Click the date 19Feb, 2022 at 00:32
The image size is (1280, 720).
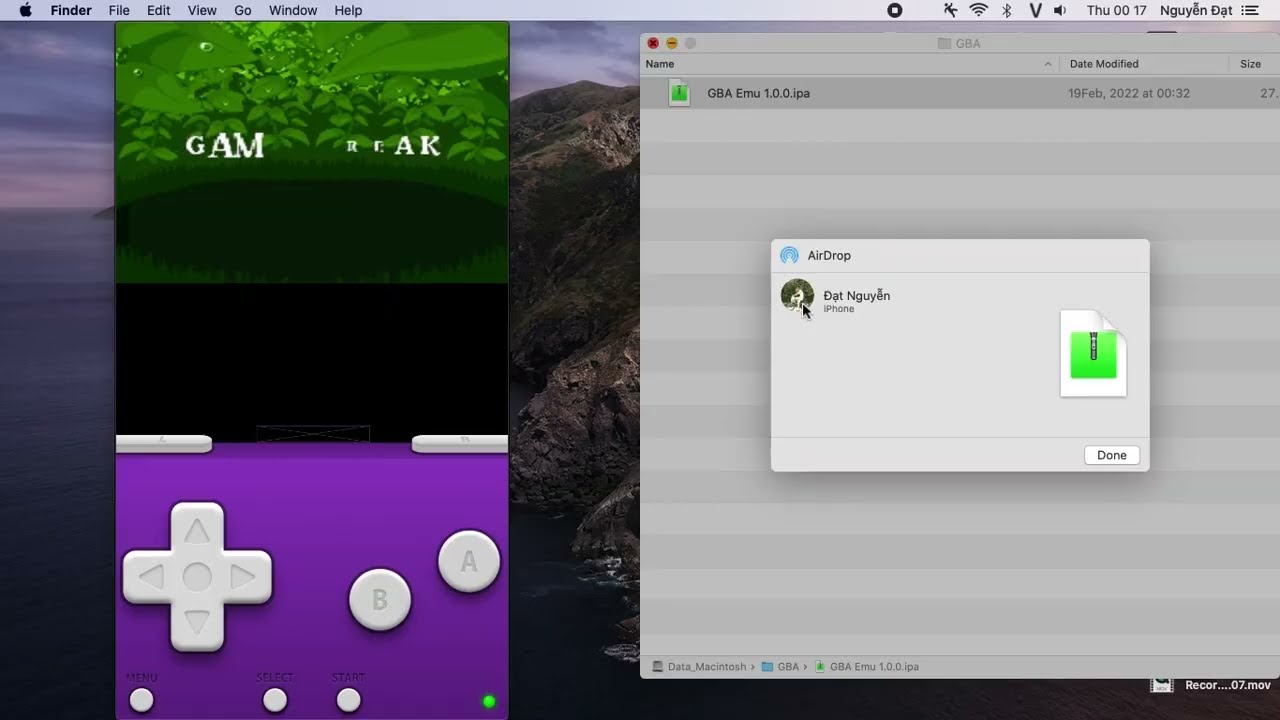click(1129, 93)
